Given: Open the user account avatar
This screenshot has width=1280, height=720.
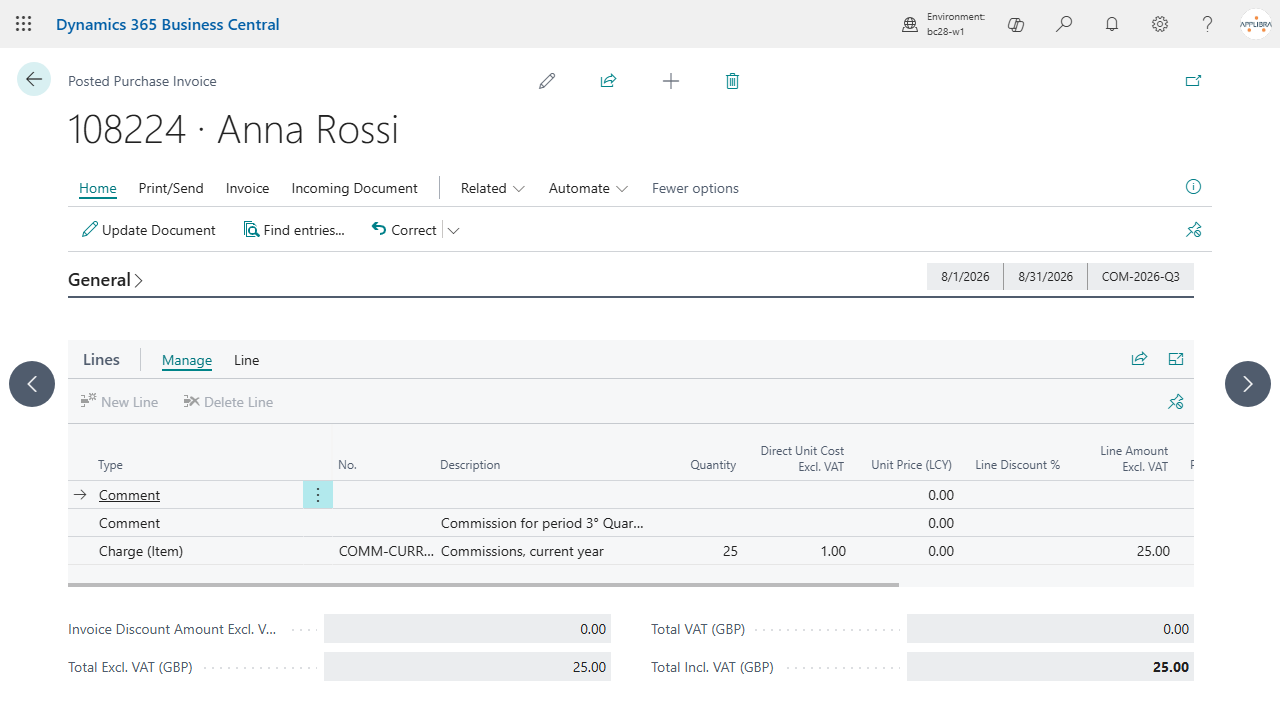Looking at the screenshot, I should [x=1256, y=24].
